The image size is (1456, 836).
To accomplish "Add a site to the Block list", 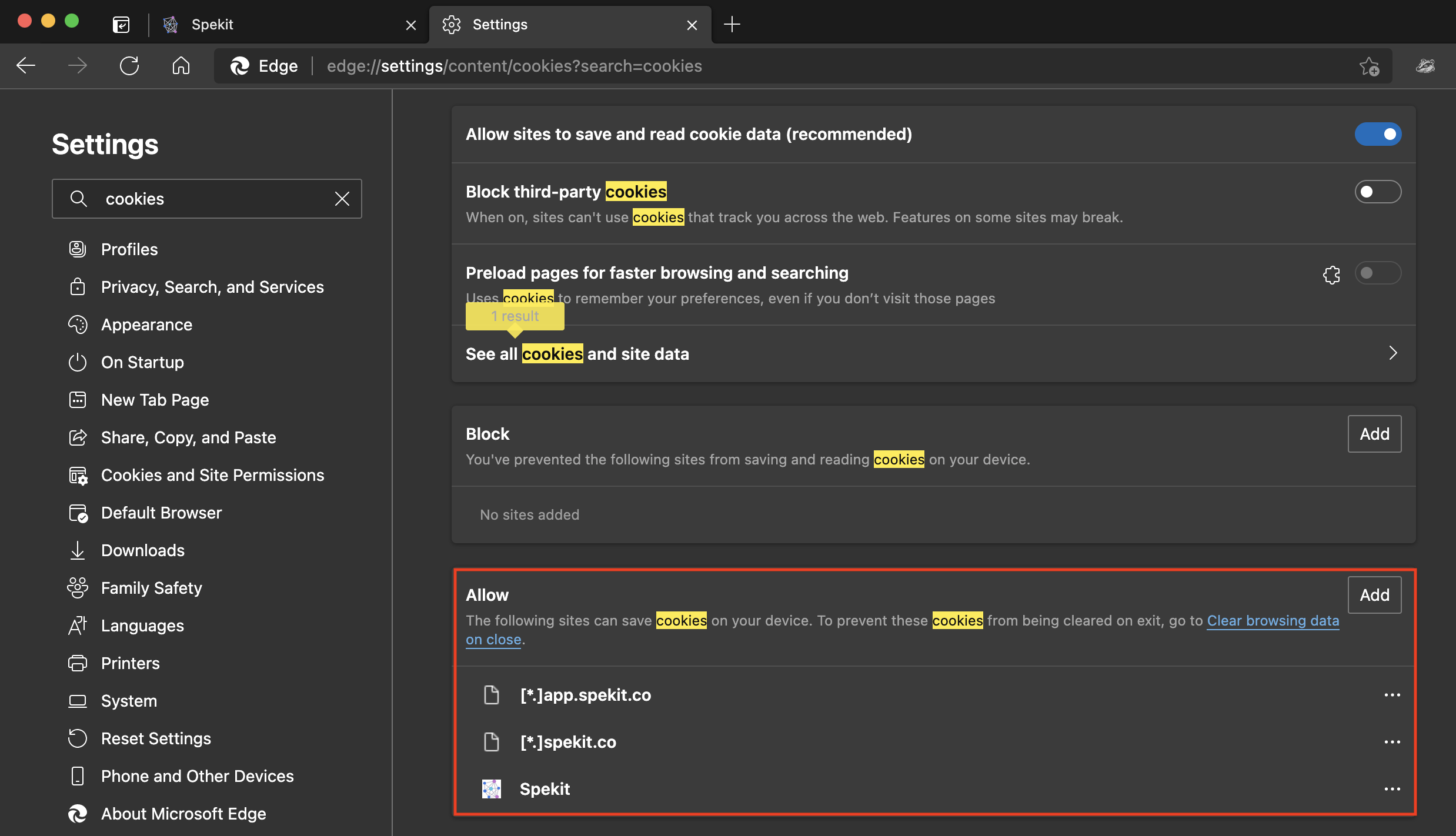I will (x=1374, y=434).
